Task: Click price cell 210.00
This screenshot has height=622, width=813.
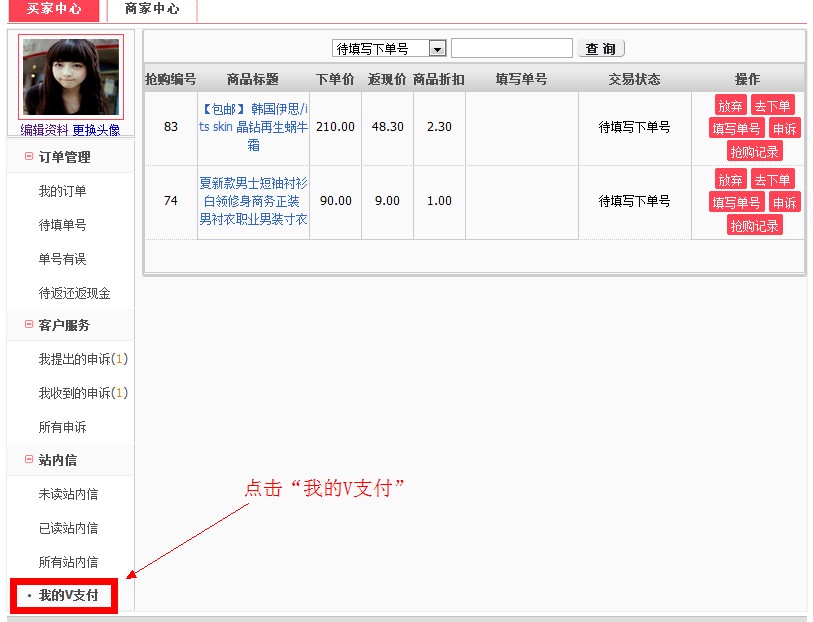Action: click(335, 127)
